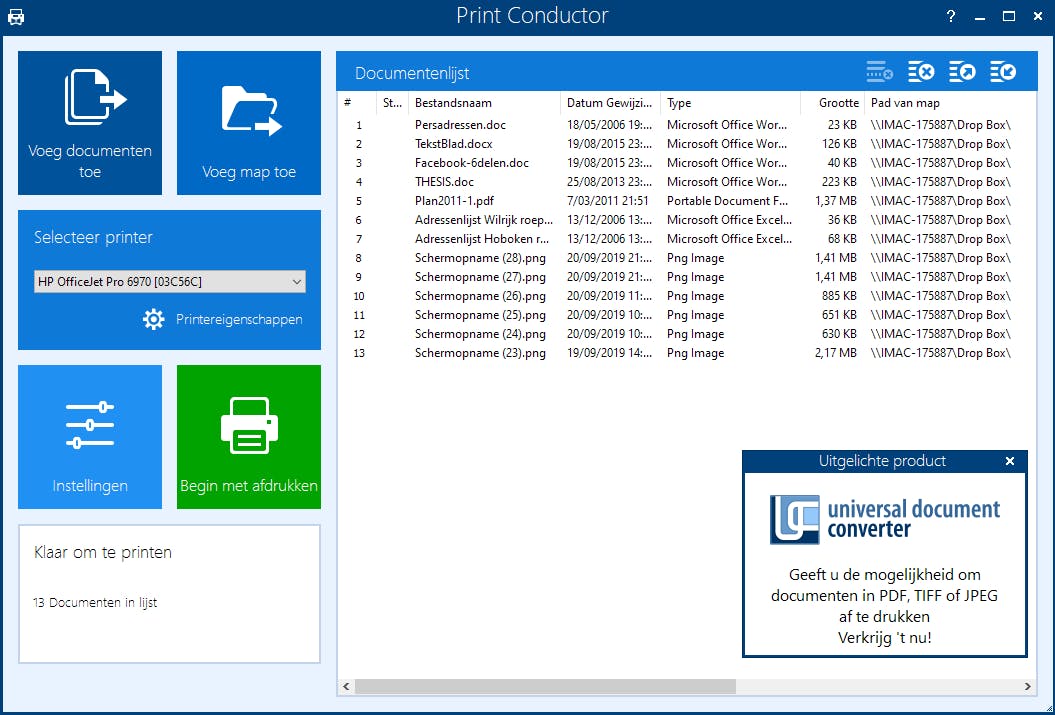Select the Adressenlijst Hoboken r... row
1055x715 pixels.
(x=686, y=239)
